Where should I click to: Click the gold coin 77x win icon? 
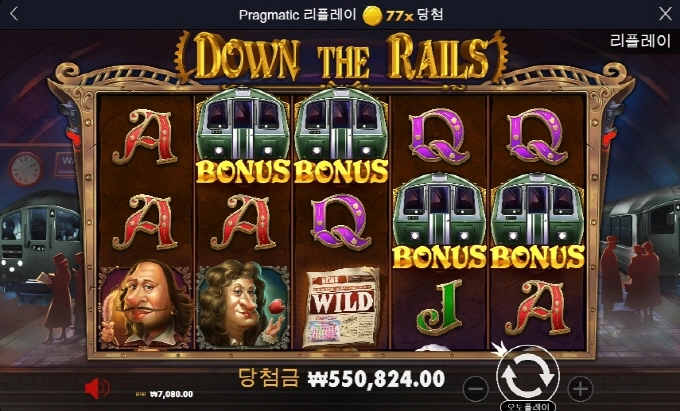372,16
